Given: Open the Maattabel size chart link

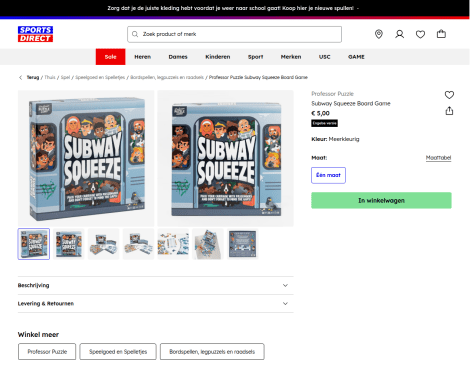Looking at the screenshot, I should [438, 158].
